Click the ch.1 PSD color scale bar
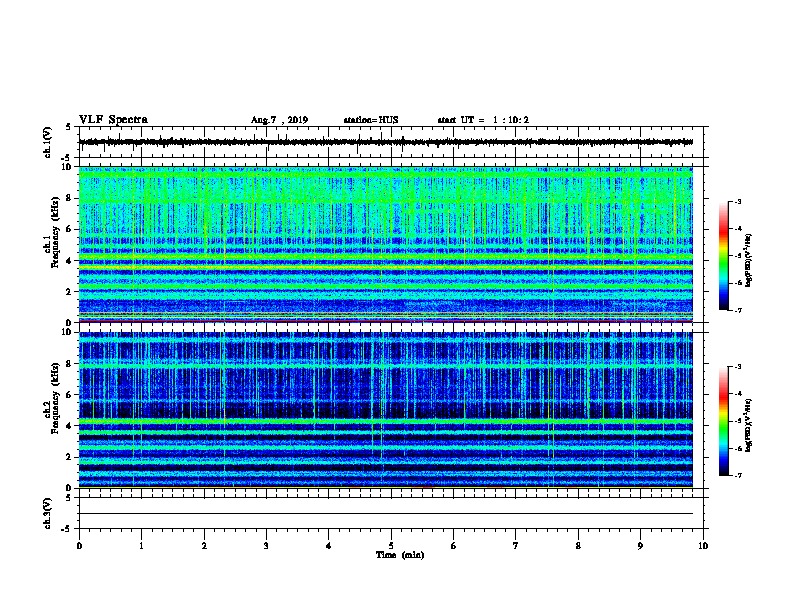This screenshot has height=612, width=792. coord(723,256)
